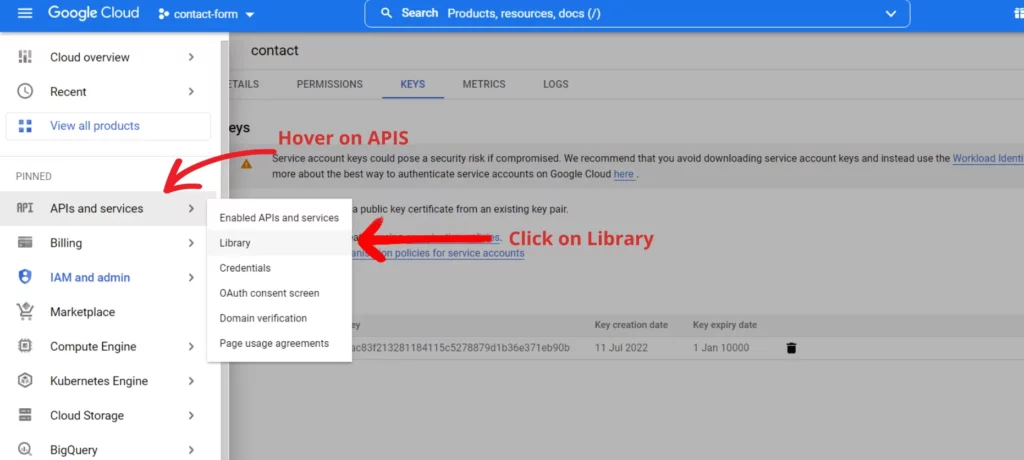Click the Marketplace cart icon
The height and width of the screenshot is (460, 1024).
[25, 312]
